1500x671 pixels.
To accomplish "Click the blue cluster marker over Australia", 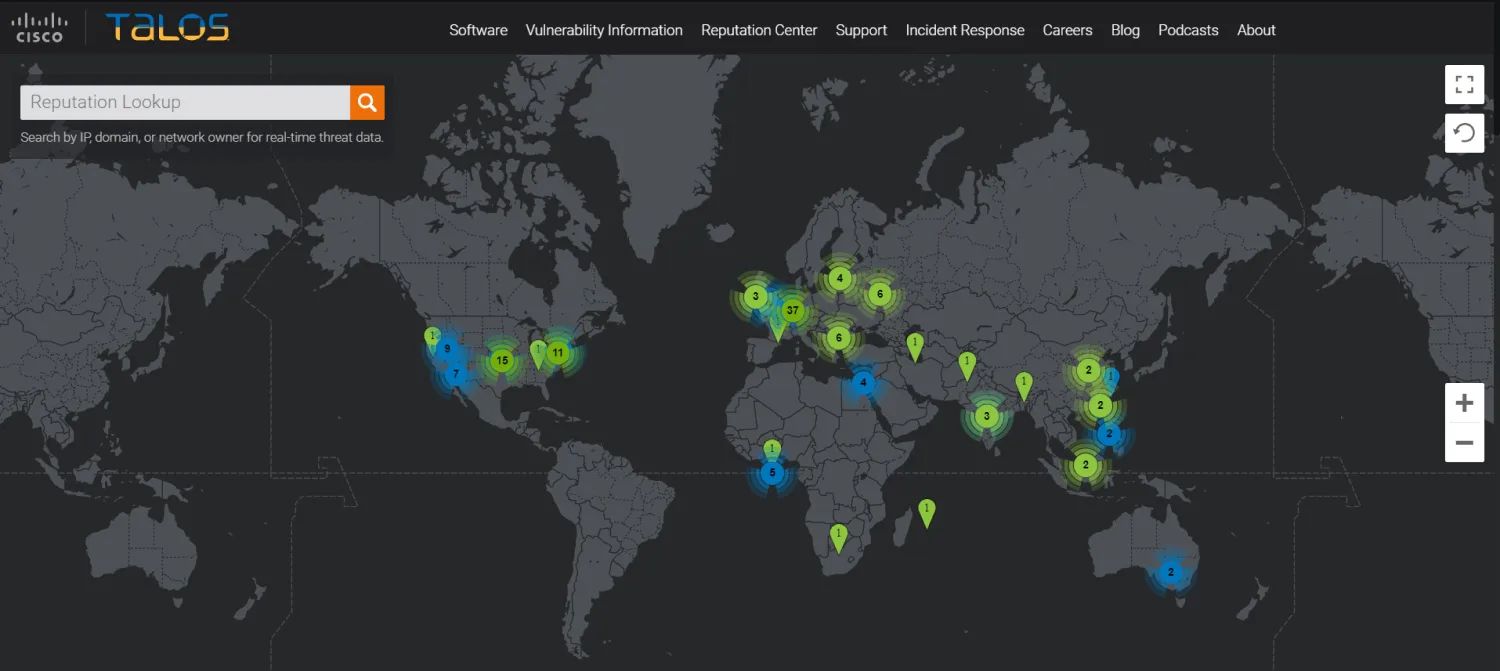I will pos(1170,573).
